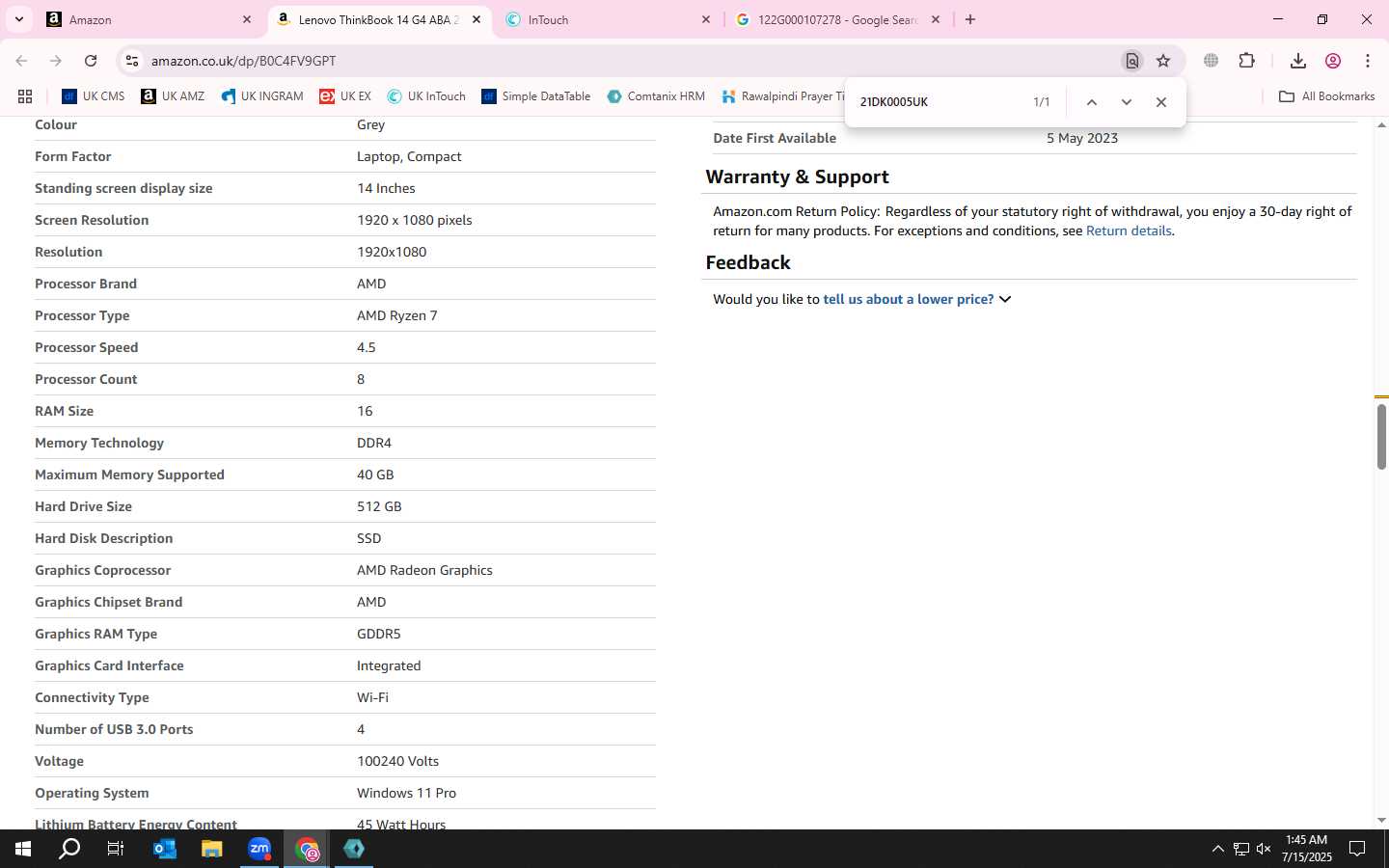This screenshot has height=868, width=1389.
Task: Reload the Amazon product page
Action: 91,61
